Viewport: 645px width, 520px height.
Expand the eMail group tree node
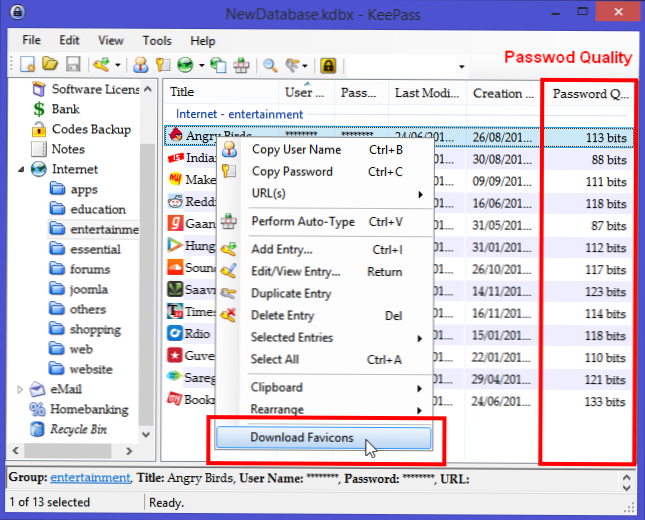pyautogui.click(x=21, y=389)
